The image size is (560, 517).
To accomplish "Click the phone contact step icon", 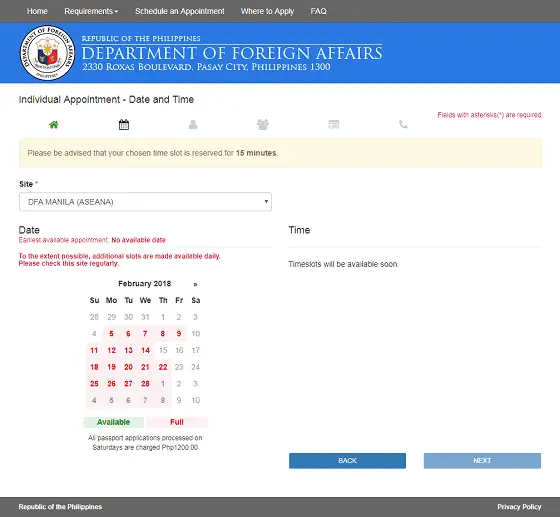I will click(403, 125).
